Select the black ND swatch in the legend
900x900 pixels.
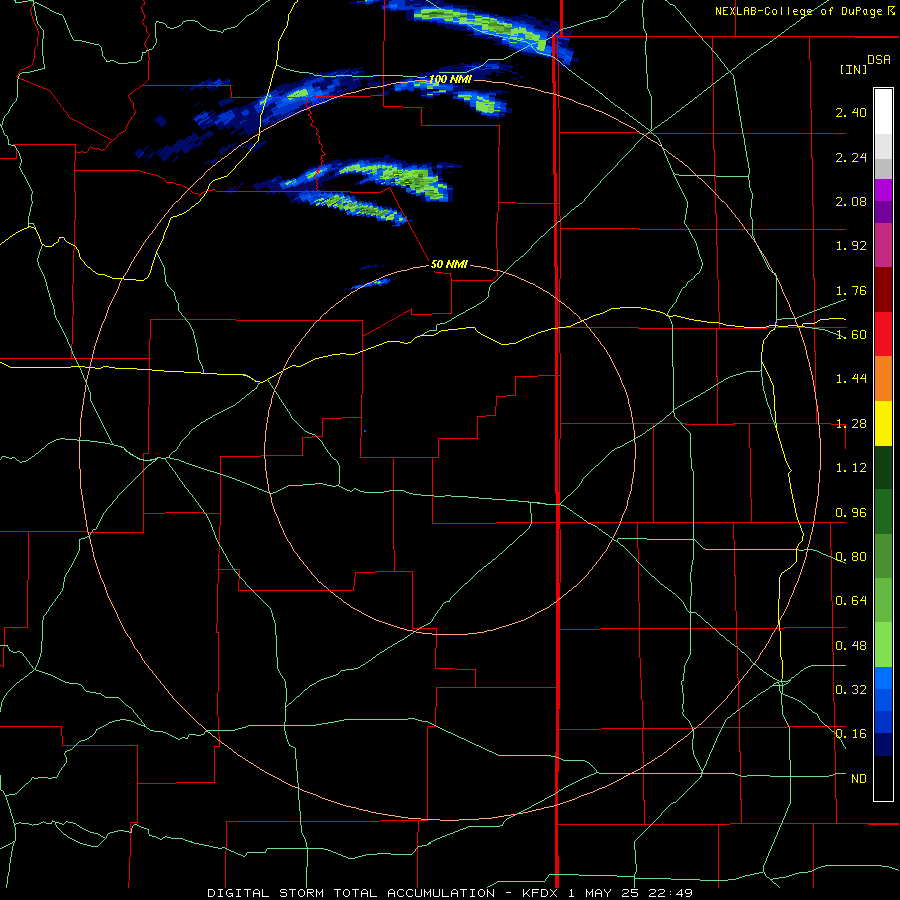tap(883, 778)
